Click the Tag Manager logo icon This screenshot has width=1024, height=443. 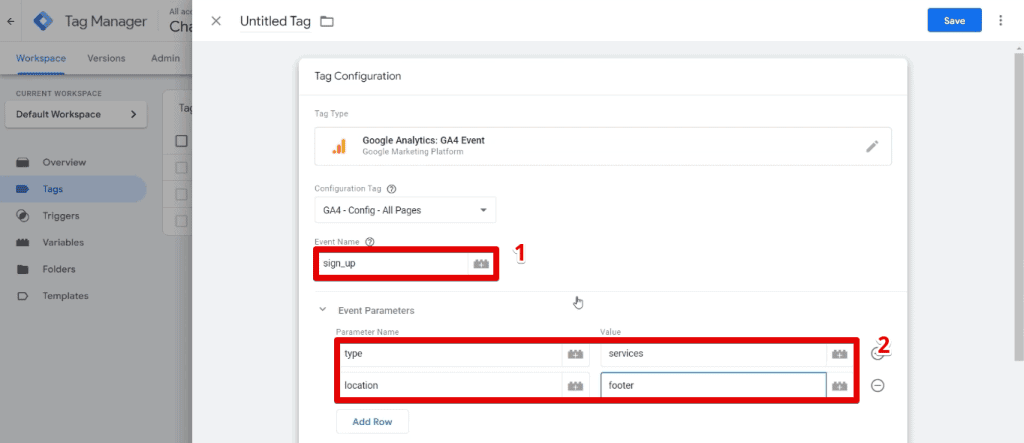44,21
